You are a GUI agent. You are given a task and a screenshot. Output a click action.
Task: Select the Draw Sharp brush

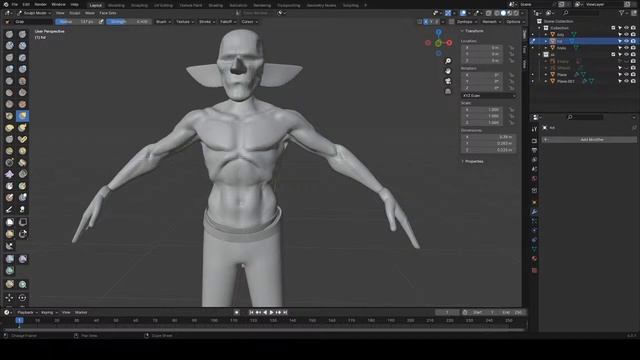(22, 34)
